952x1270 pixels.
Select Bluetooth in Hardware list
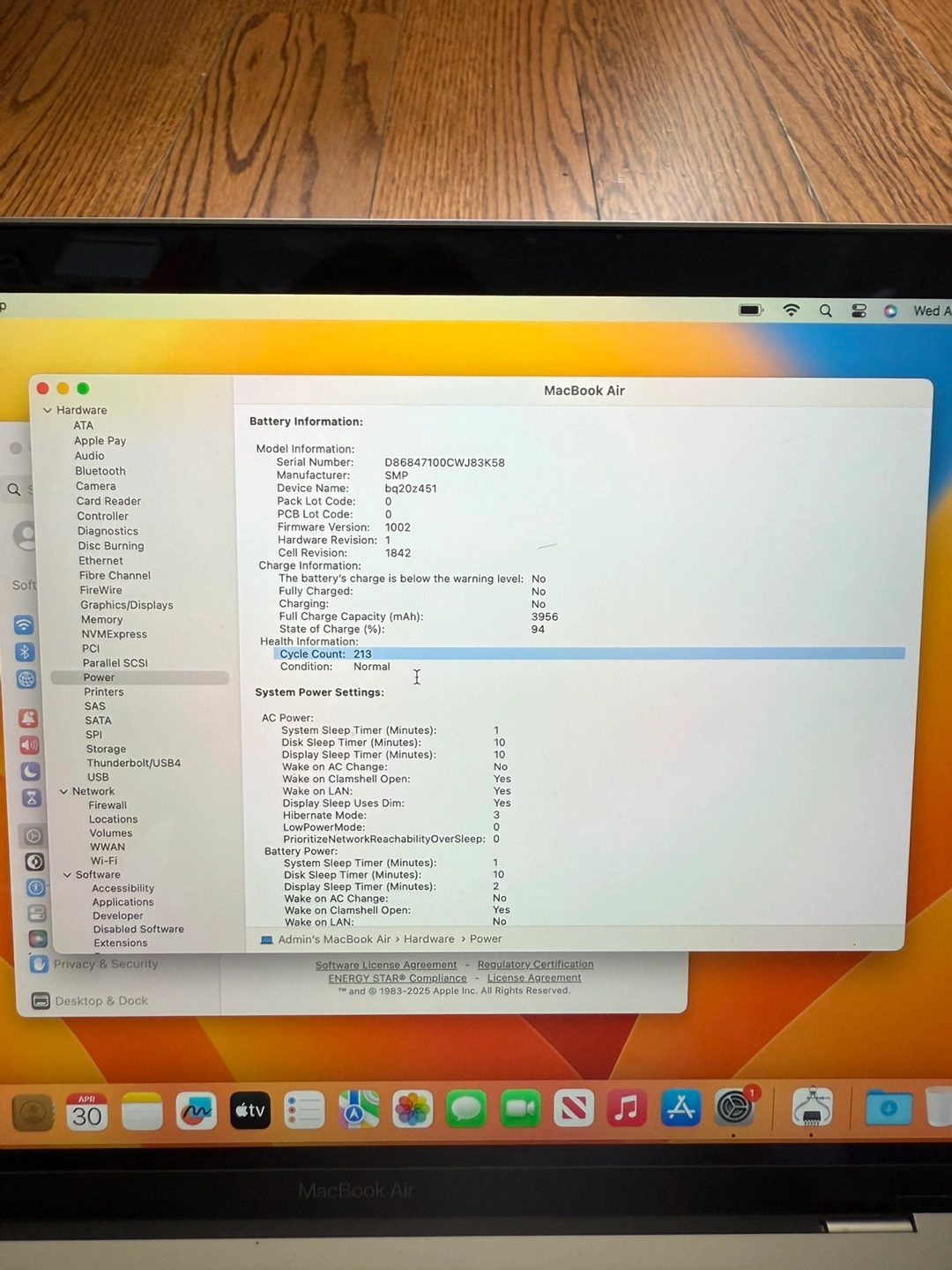[100, 471]
